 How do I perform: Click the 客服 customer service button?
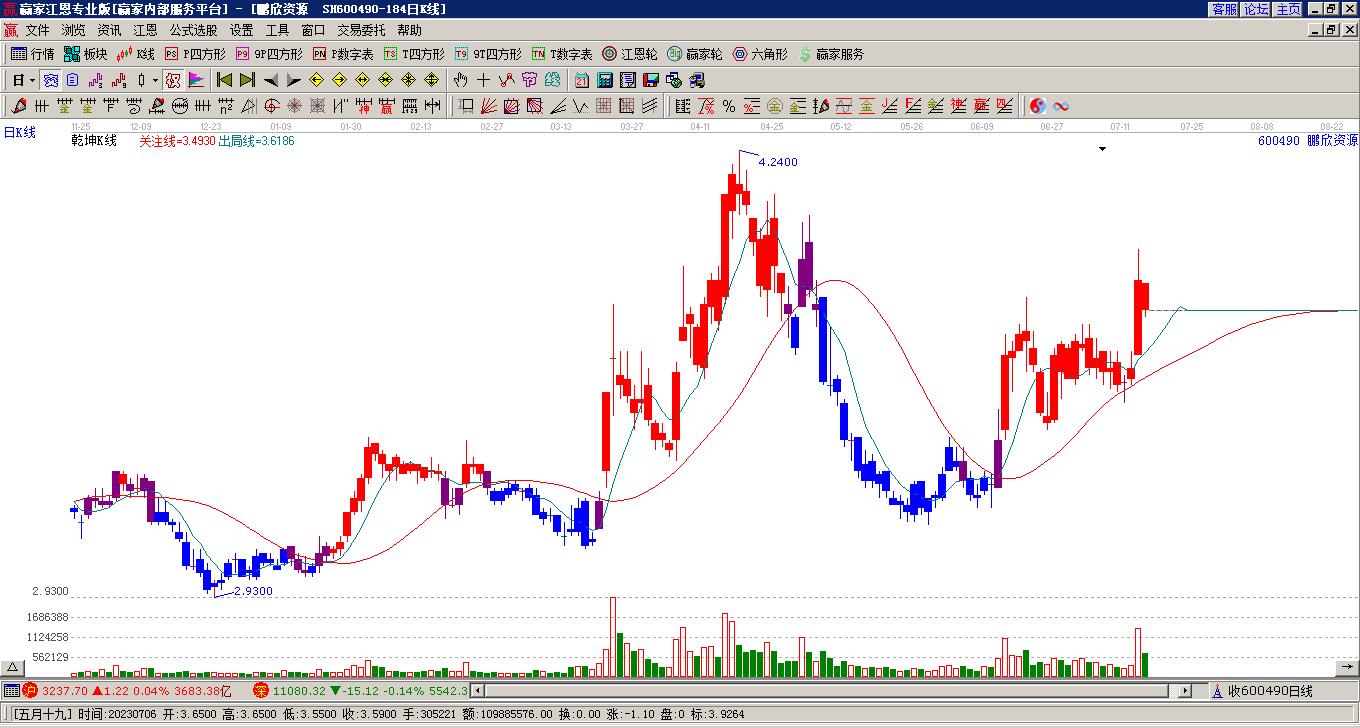[x=1224, y=9]
